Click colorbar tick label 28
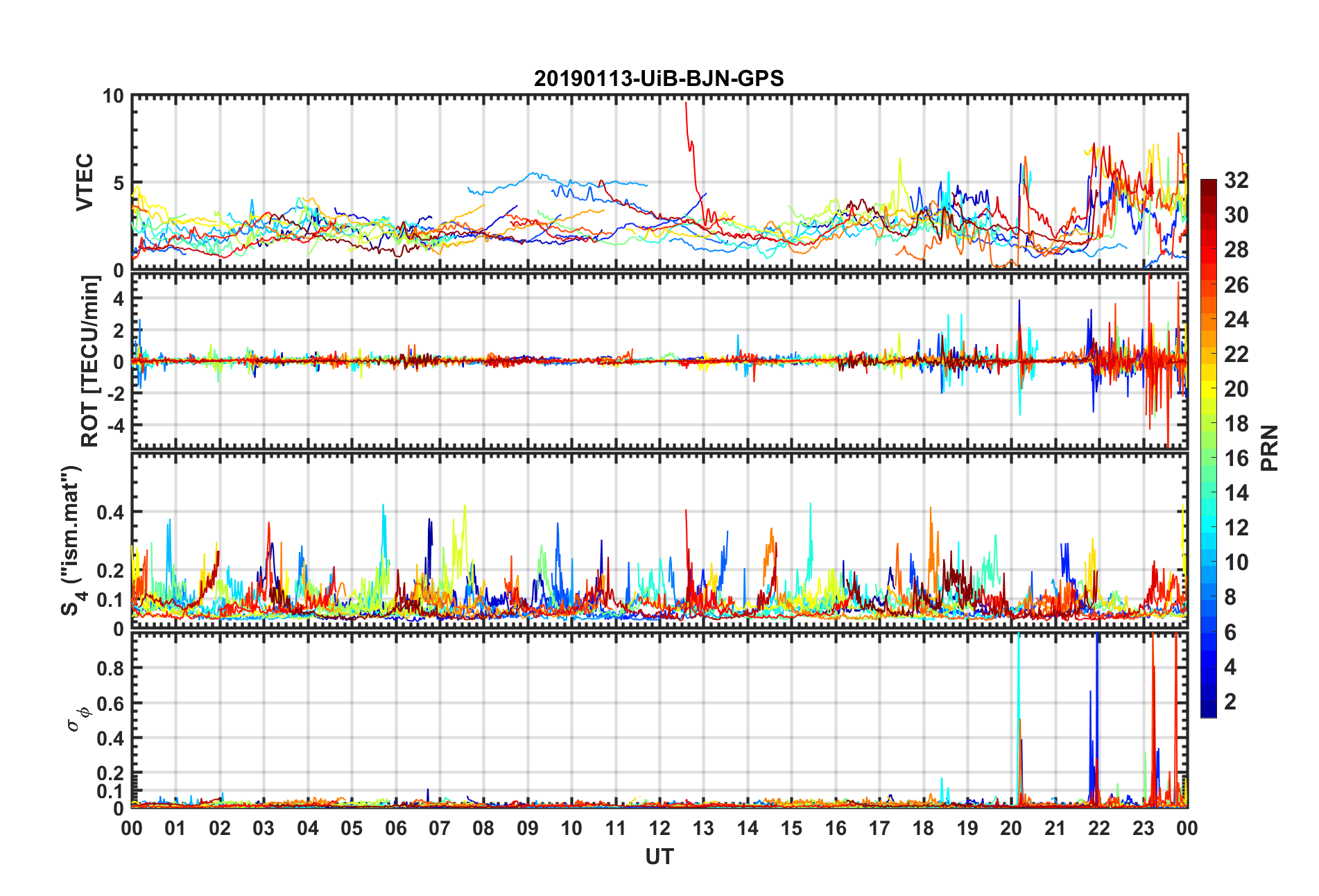Viewport: 1319px width, 896px height. tap(1236, 250)
